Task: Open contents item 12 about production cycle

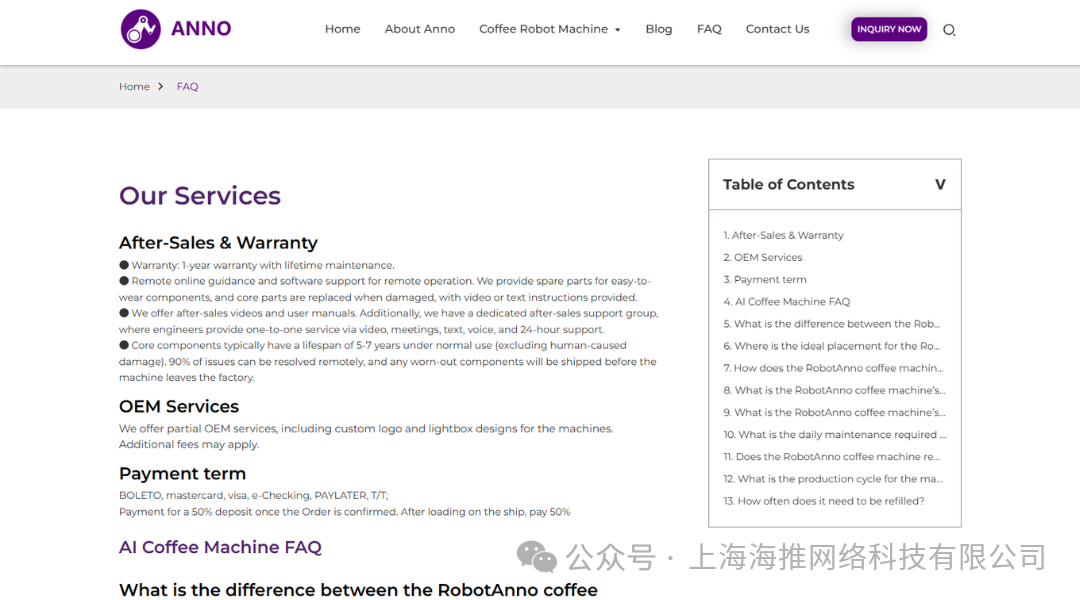Action: pyautogui.click(x=833, y=479)
